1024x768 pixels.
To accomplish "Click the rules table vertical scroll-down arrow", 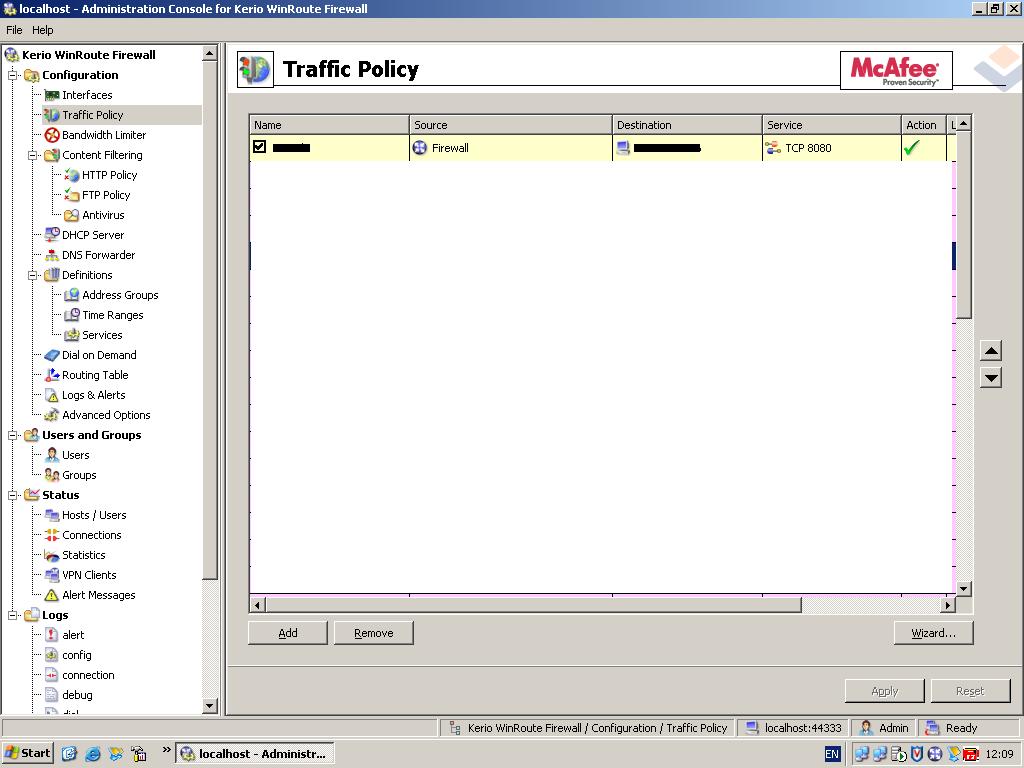I will pyautogui.click(x=963, y=588).
